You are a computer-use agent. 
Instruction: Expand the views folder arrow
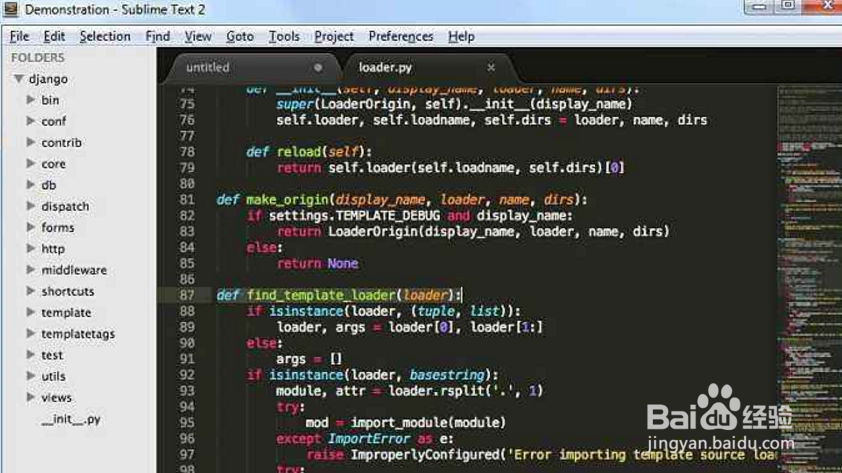[31, 397]
